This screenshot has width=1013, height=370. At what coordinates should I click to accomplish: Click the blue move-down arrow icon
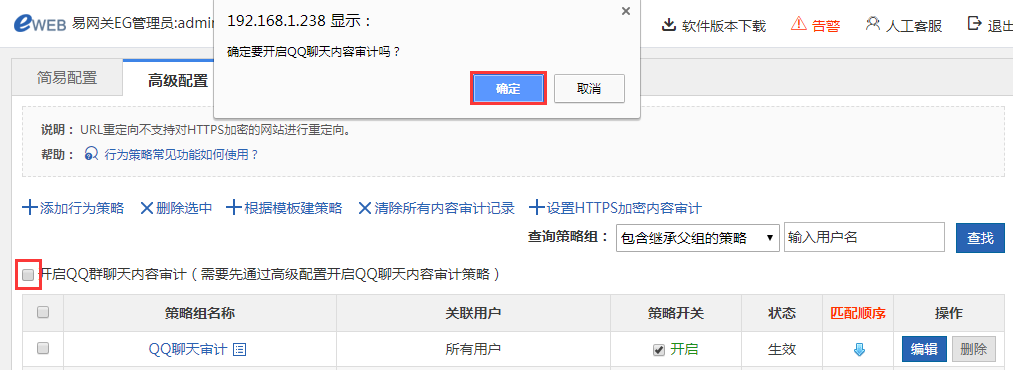pos(859,350)
